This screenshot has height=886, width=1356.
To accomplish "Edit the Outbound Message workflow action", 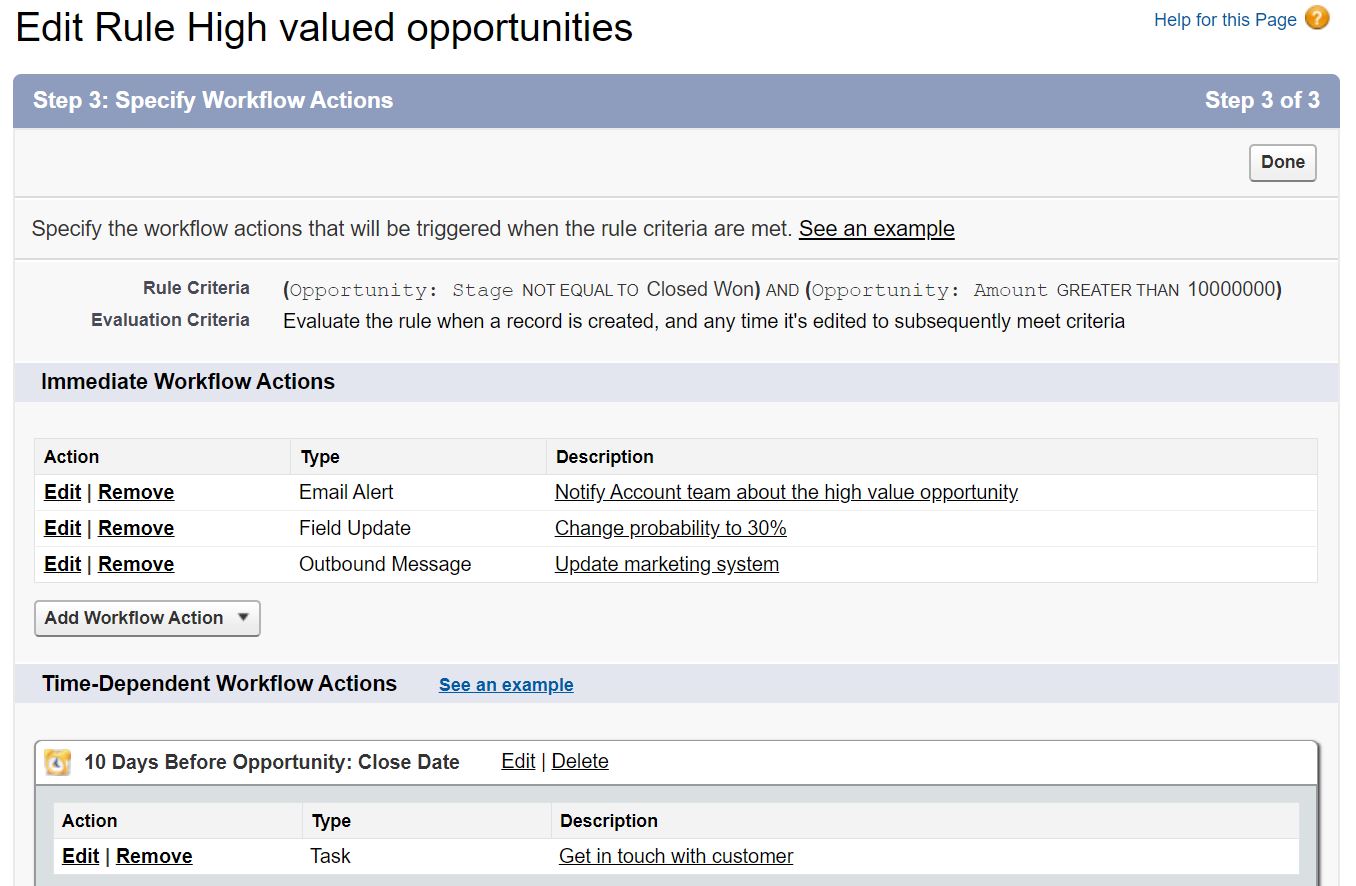I will click(x=62, y=564).
